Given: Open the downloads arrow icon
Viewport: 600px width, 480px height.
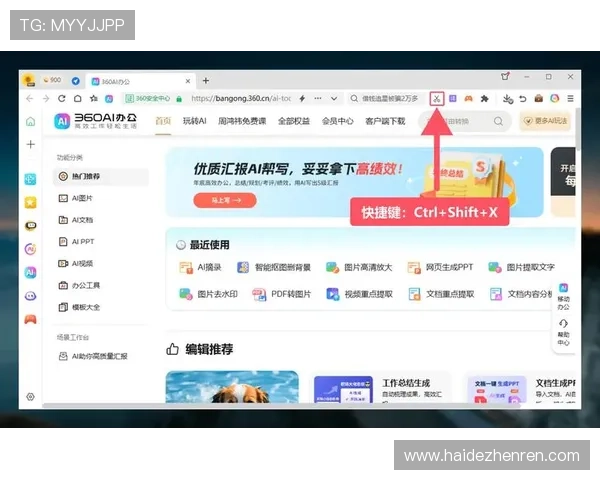Looking at the screenshot, I should pyautogui.click(x=507, y=99).
